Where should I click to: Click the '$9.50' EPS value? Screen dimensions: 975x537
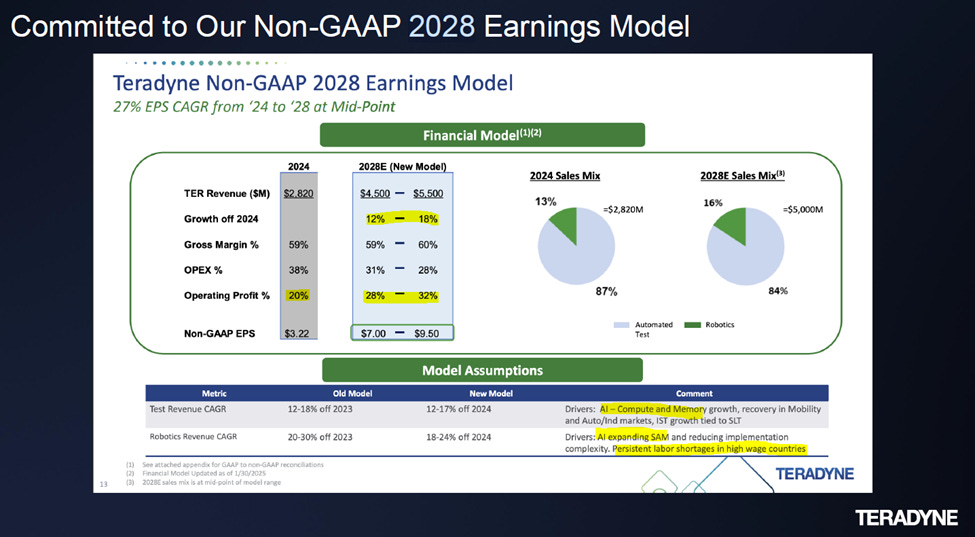(427, 333)
